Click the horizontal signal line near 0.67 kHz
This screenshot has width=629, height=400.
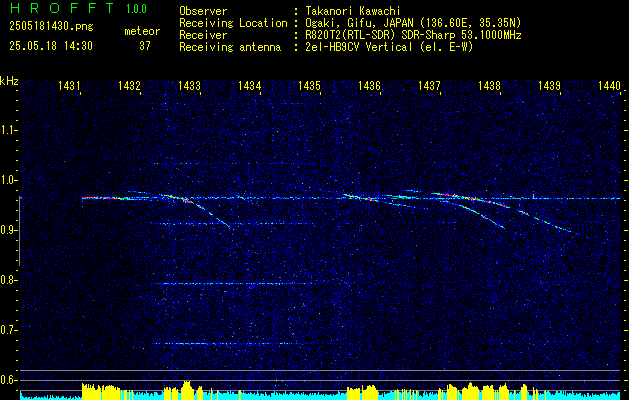[231, 343]
